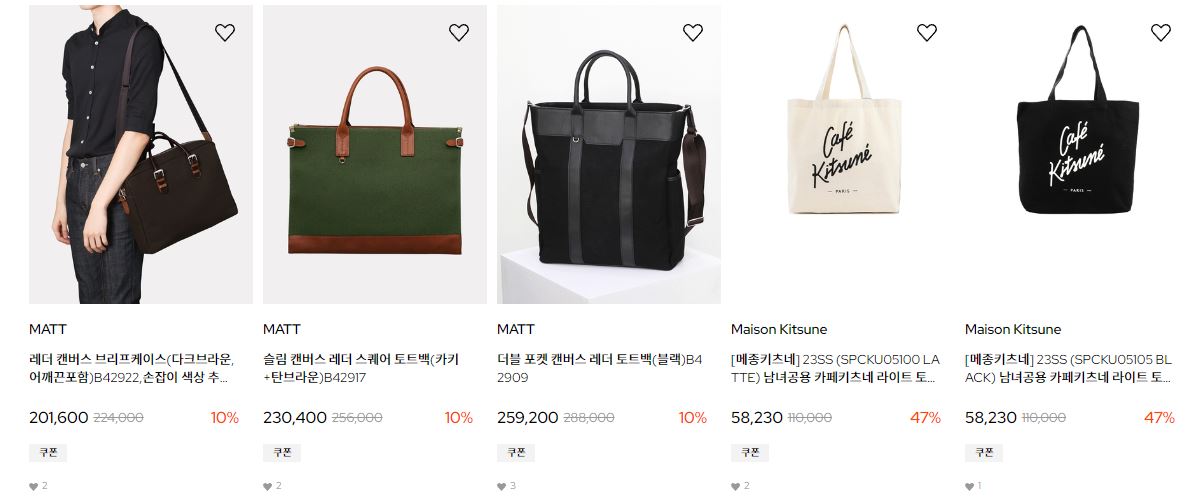The image size is (1201, 502).
Task: Open the black Café Kitsuné tote image
Action: click(x=1077, y=154)
